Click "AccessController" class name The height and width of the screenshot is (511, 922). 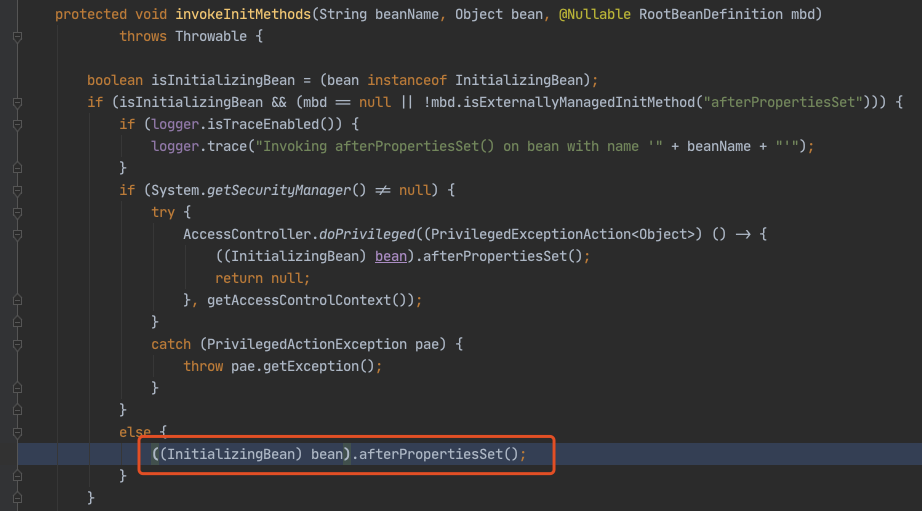coord(247,235)
